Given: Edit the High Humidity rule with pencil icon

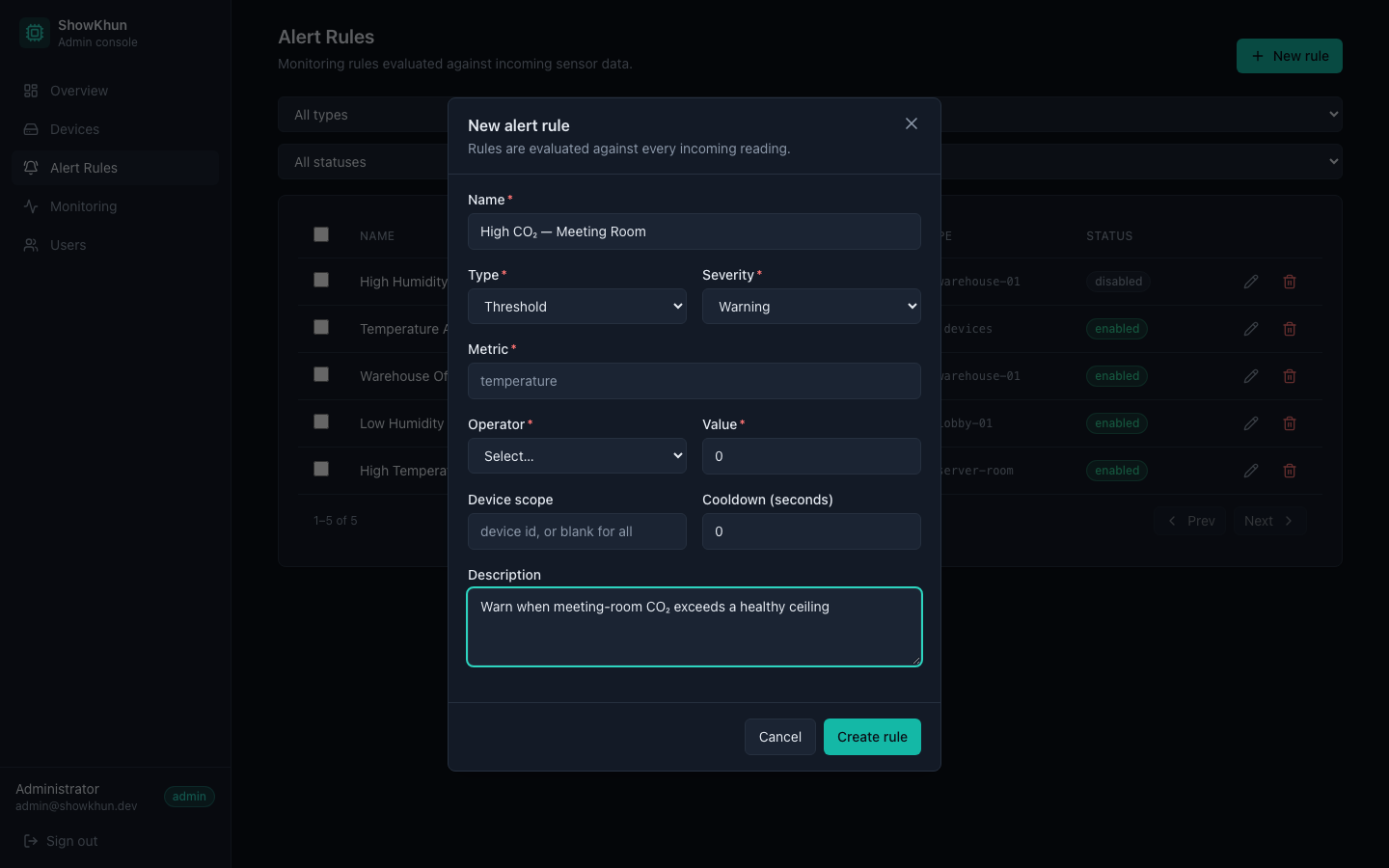Looking at the screenshot, I should (1251, 282).
